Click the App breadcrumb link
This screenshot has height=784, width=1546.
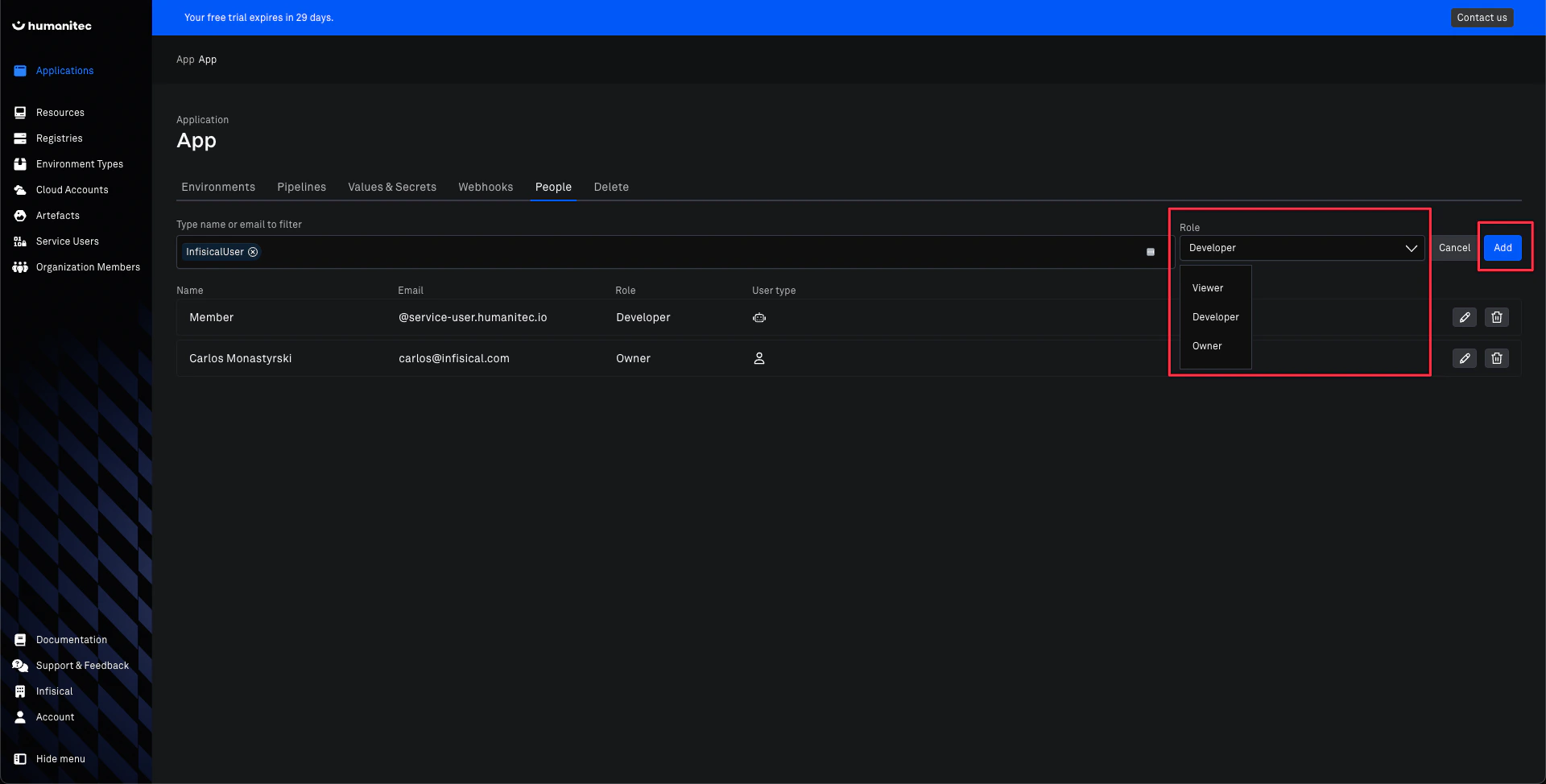(185, 60)
